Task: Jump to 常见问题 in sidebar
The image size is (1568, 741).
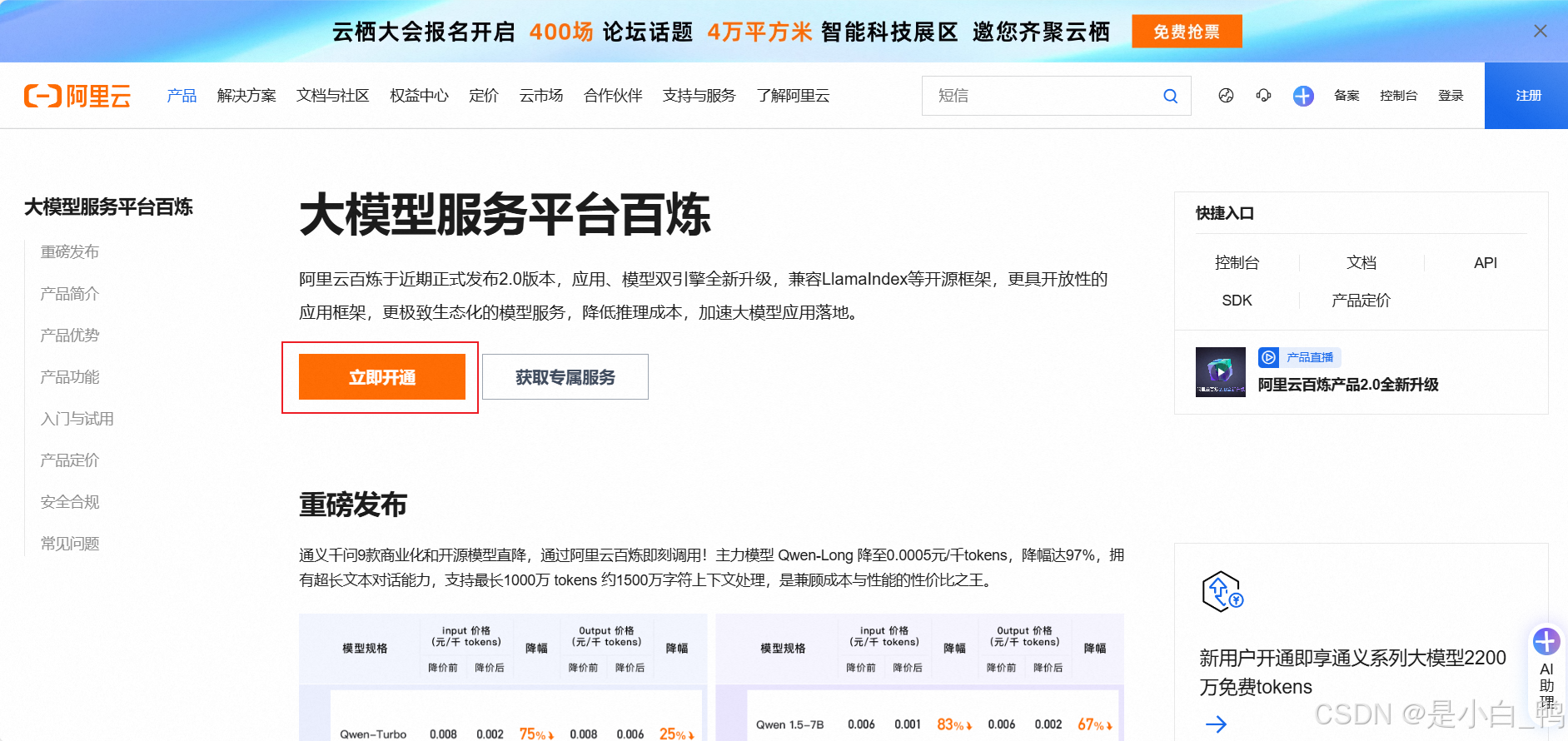Action: tap(70, 543)
